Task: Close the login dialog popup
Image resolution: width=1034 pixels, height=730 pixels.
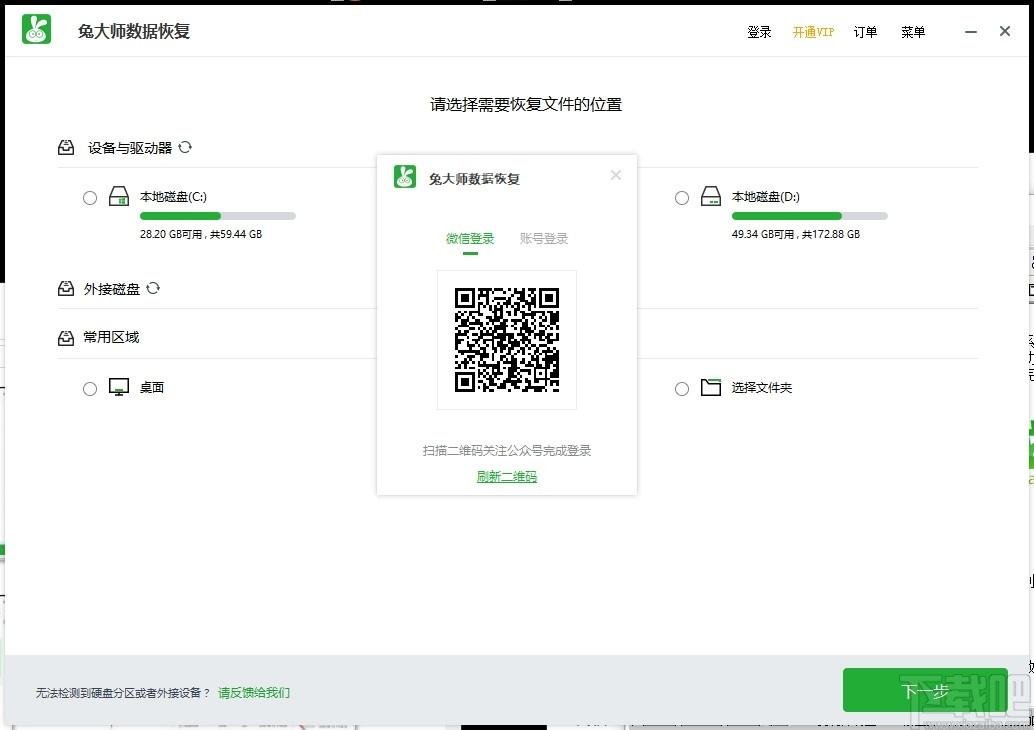Action: click(616, 175)
